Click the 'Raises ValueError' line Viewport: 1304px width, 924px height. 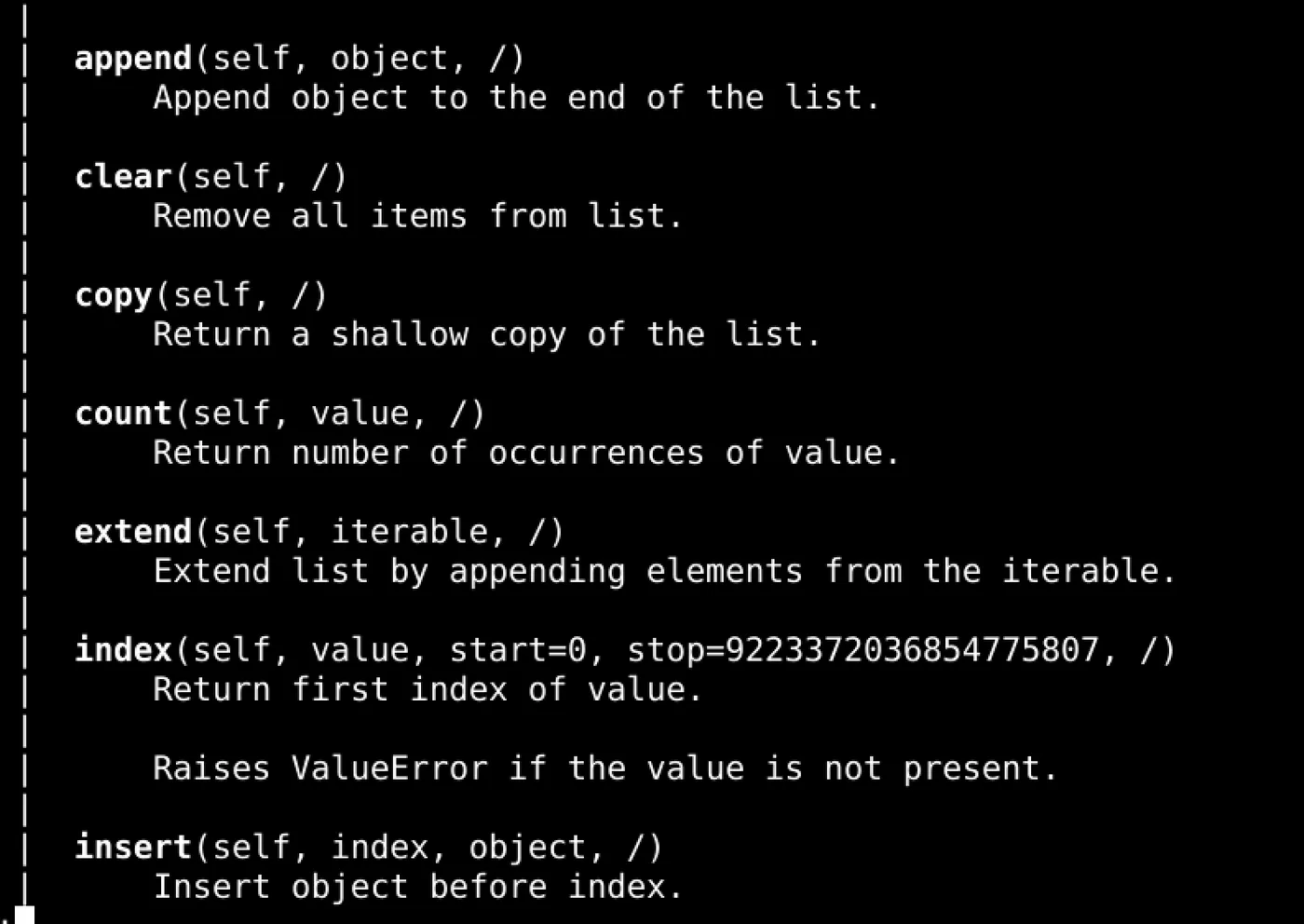tap(604, 768)
